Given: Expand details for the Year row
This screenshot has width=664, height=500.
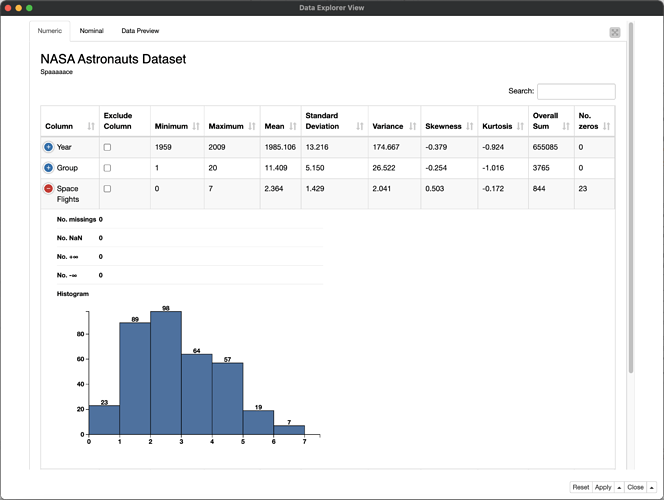Looking at the screenshot, I should point(48,147).
